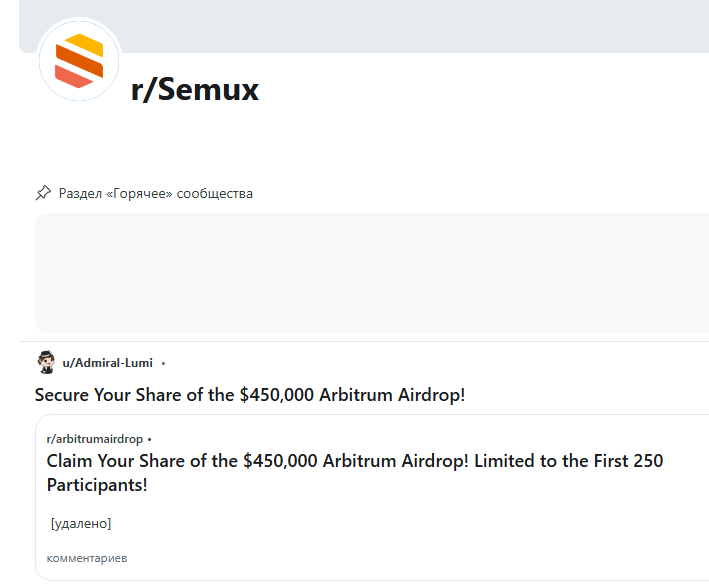Image resolution: width=709 pixels, height=584 pixels.
Task: Open the u/Admiral-Lumi profile link
Action: tap(107, 363)
